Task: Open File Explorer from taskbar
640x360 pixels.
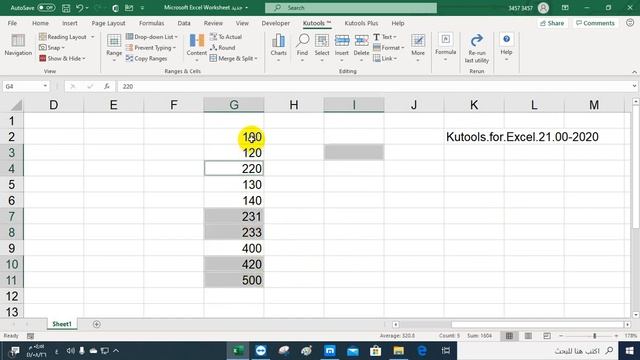Action: (398, 351)
